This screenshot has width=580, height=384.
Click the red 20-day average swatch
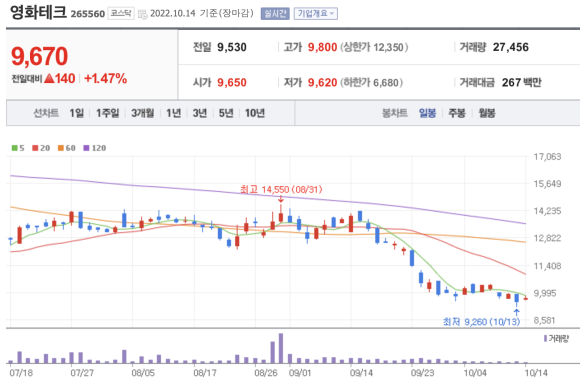(35, 148)
